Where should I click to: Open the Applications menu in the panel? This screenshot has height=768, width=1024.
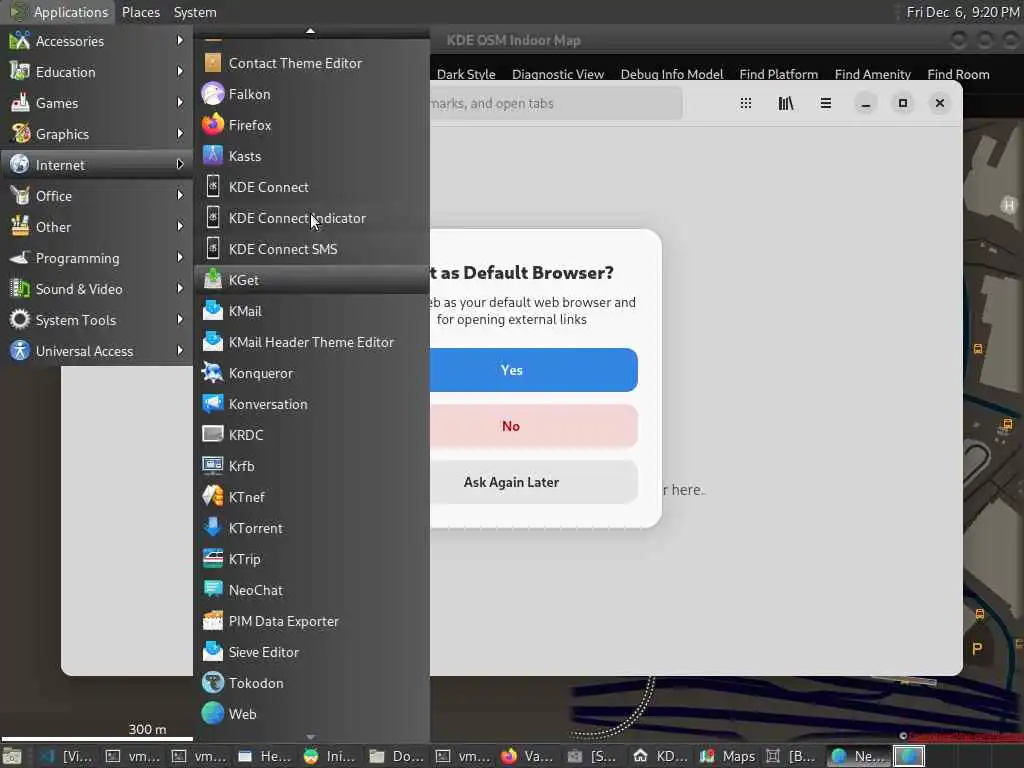pyautogui.click(x=59, y=12)
